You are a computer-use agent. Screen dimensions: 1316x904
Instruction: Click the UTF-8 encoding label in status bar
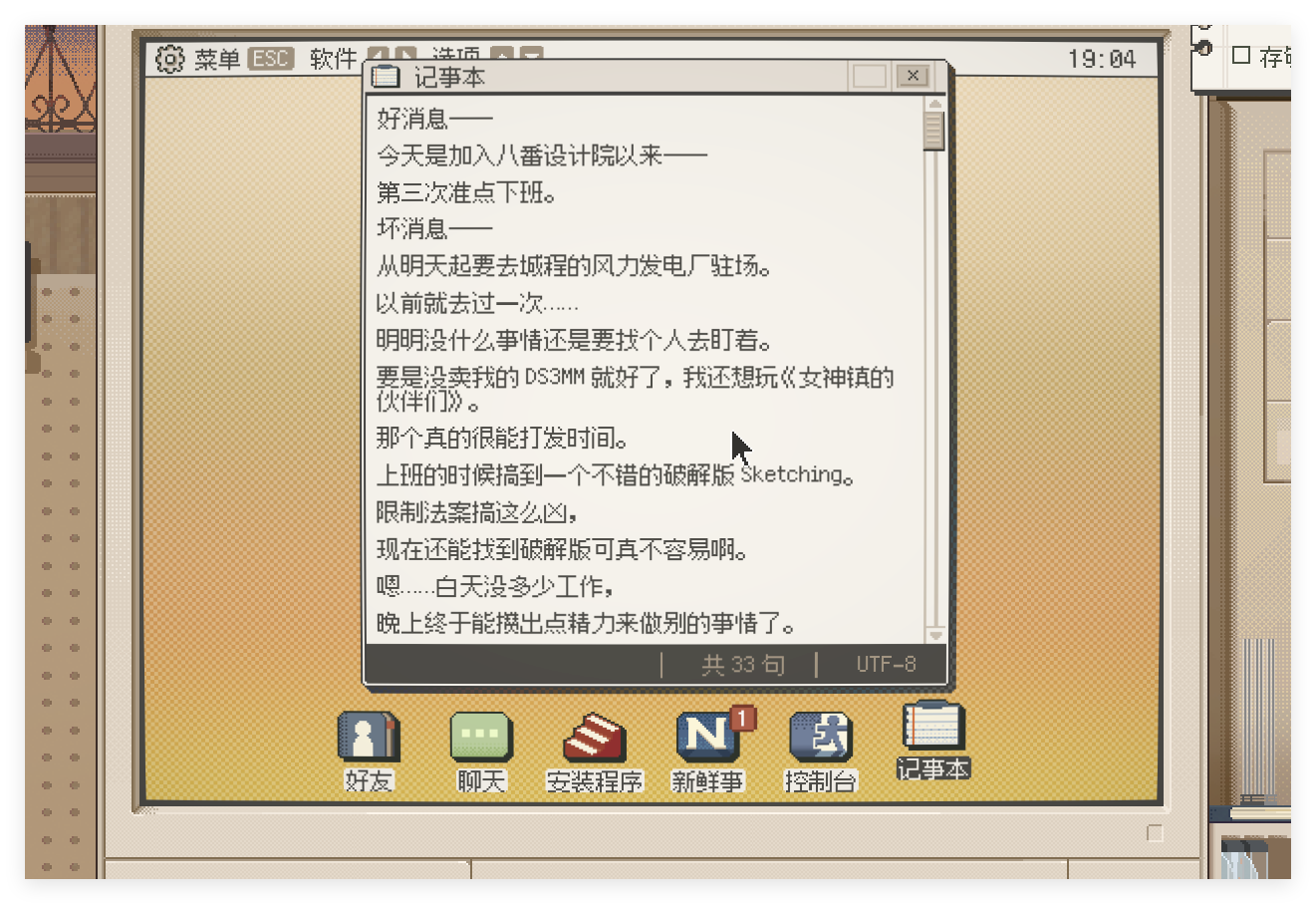[886, 664]
